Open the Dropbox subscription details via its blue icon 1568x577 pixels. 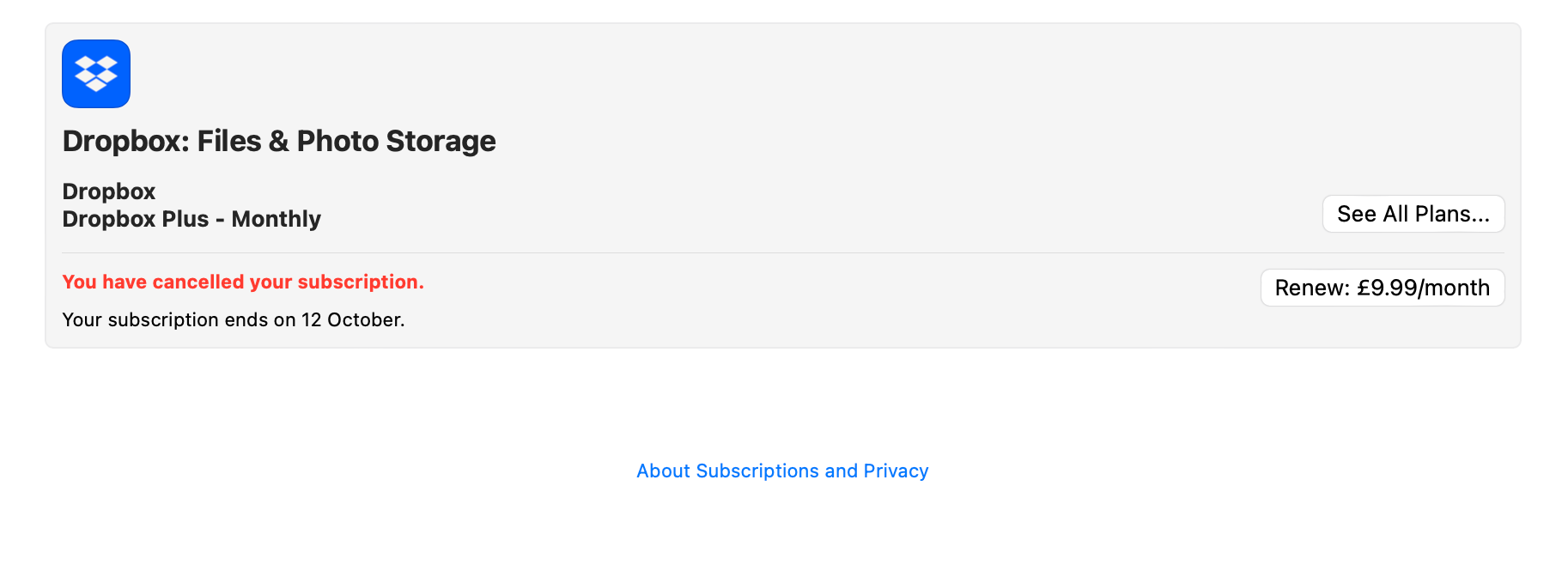95,74
